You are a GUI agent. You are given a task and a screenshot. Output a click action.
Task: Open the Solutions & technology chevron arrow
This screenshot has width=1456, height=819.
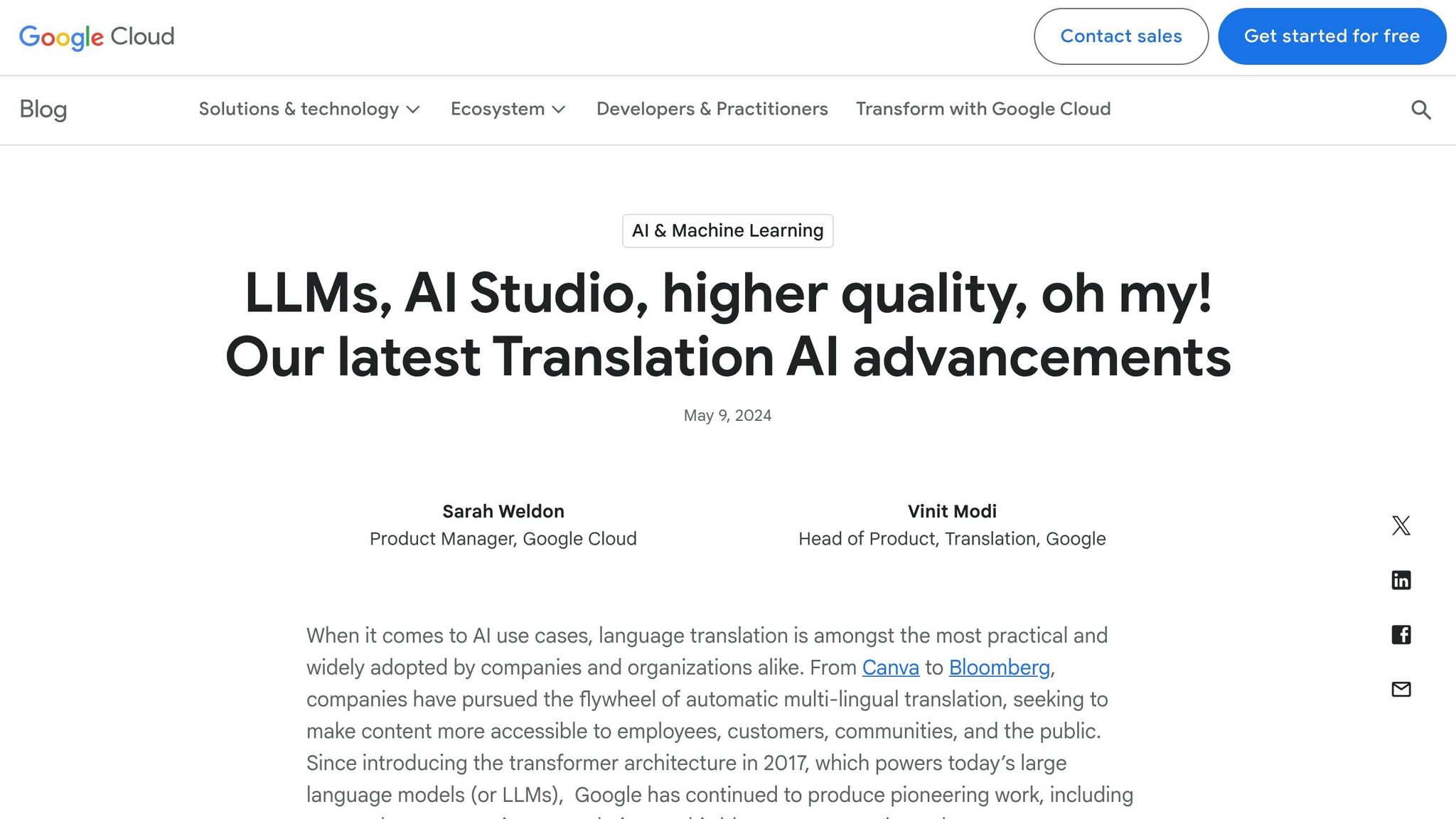click(414, 111)
